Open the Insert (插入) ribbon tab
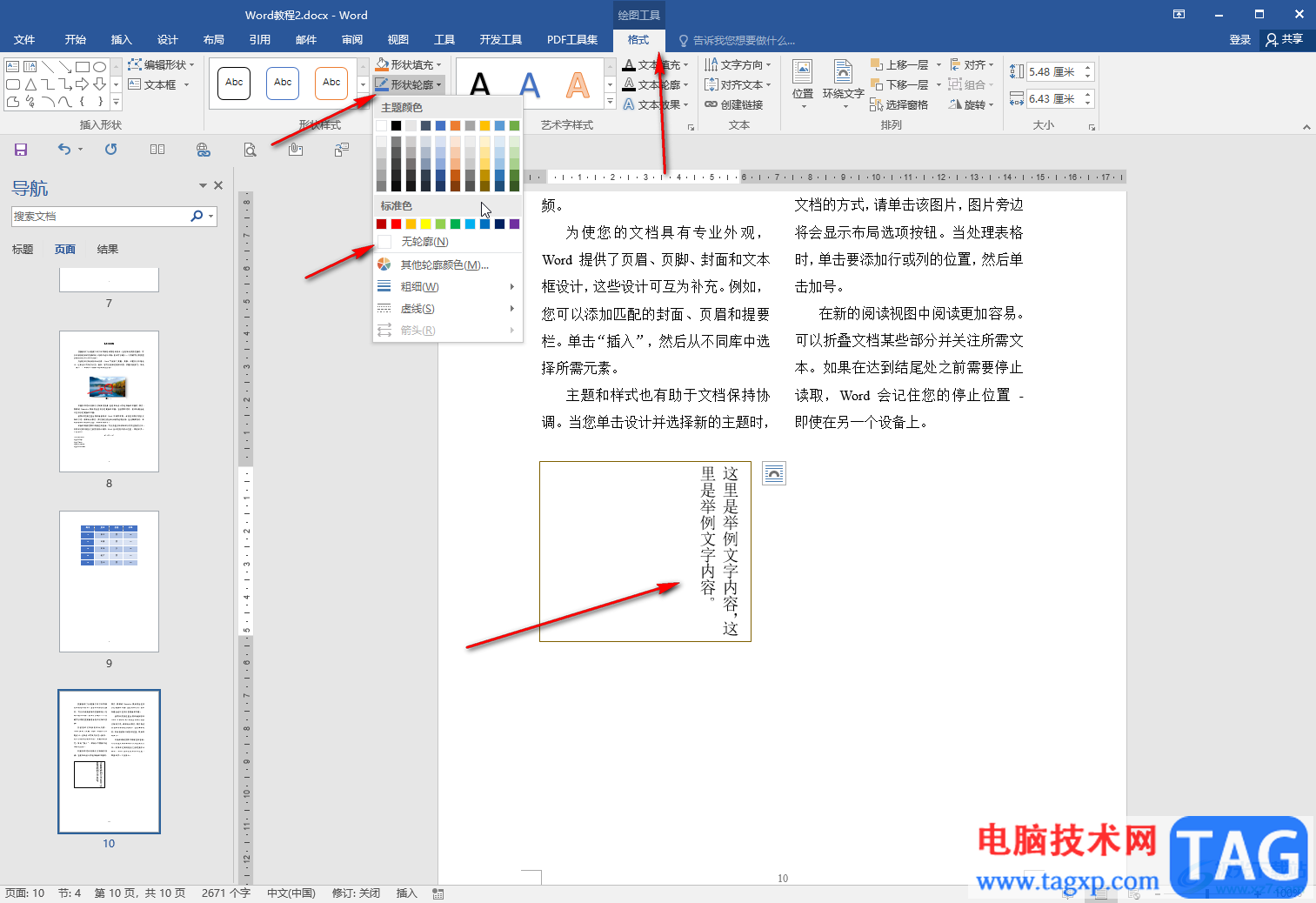Viewport: 1316px width, 903px height. (x=122, y=40)
